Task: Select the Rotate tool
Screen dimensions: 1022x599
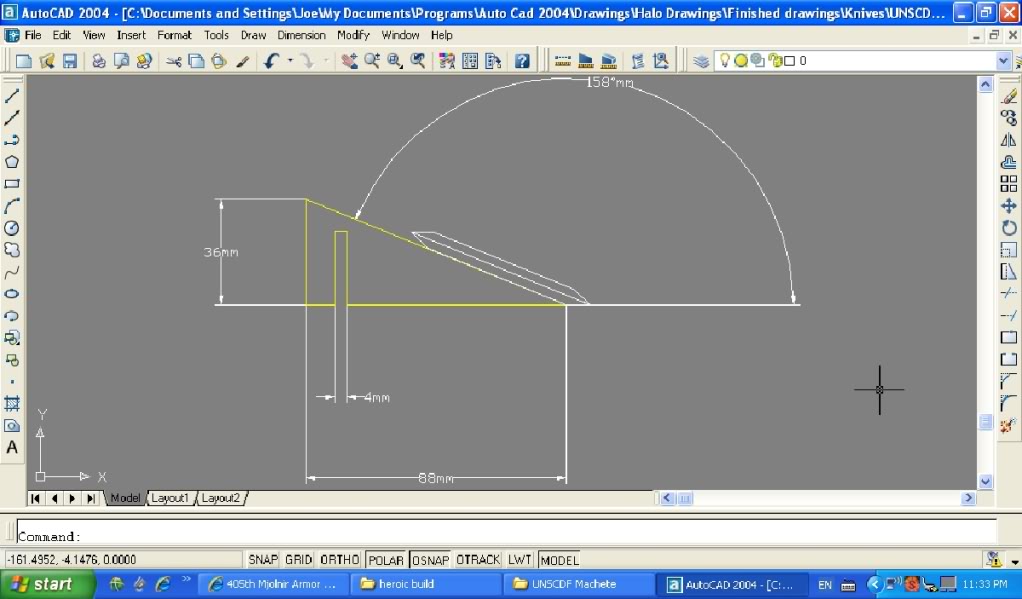Action: (1009, 228)
